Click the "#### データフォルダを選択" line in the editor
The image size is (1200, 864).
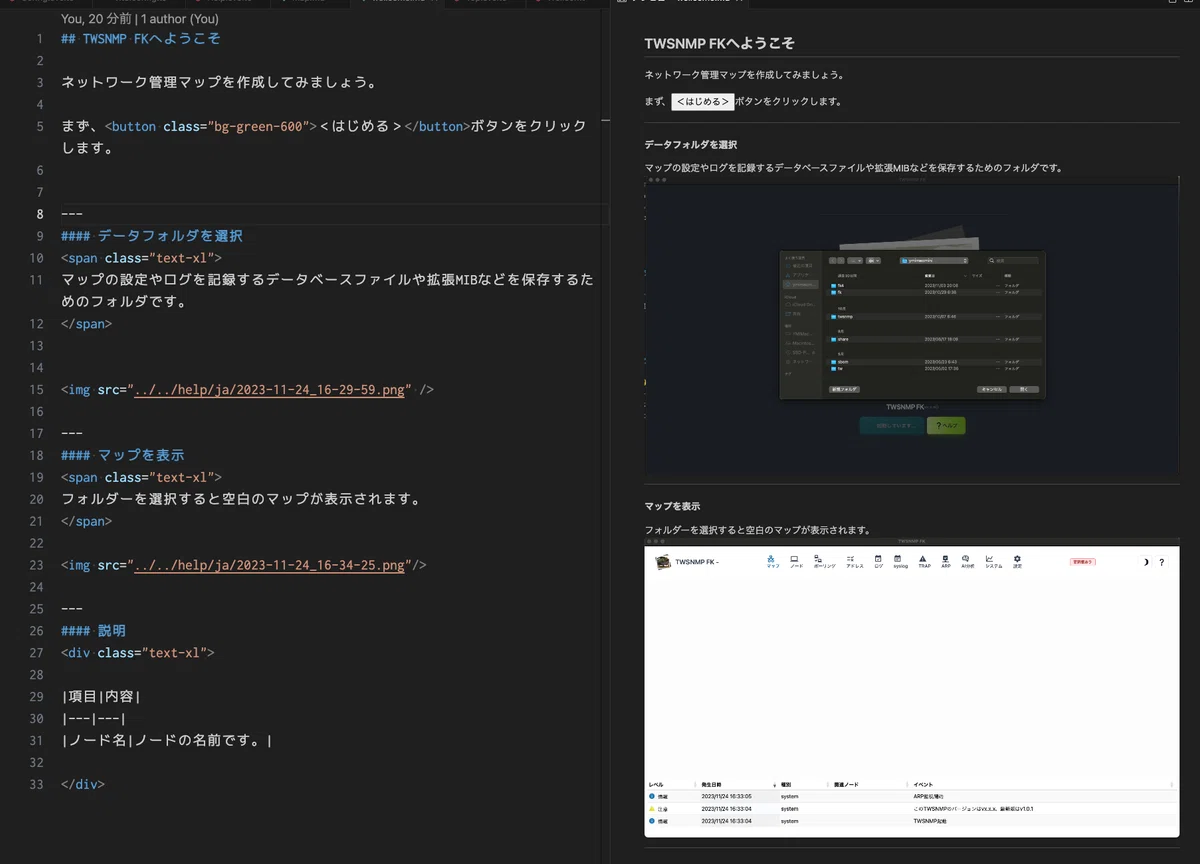(x=152, y=236)
